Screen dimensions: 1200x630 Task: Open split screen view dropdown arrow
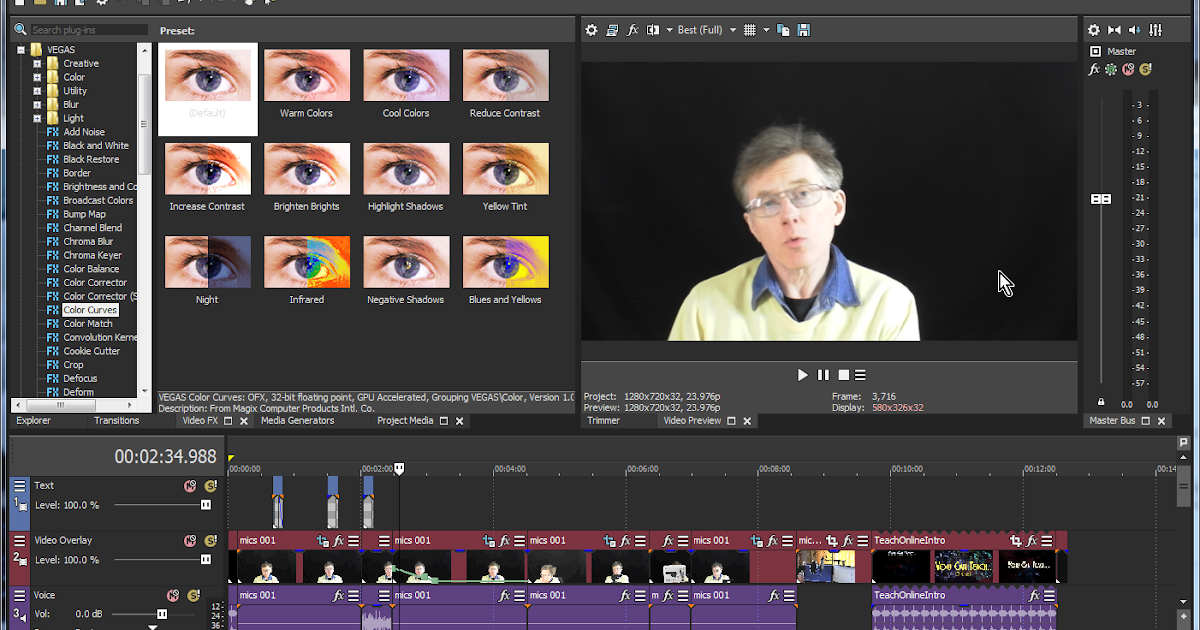[669, 30]
